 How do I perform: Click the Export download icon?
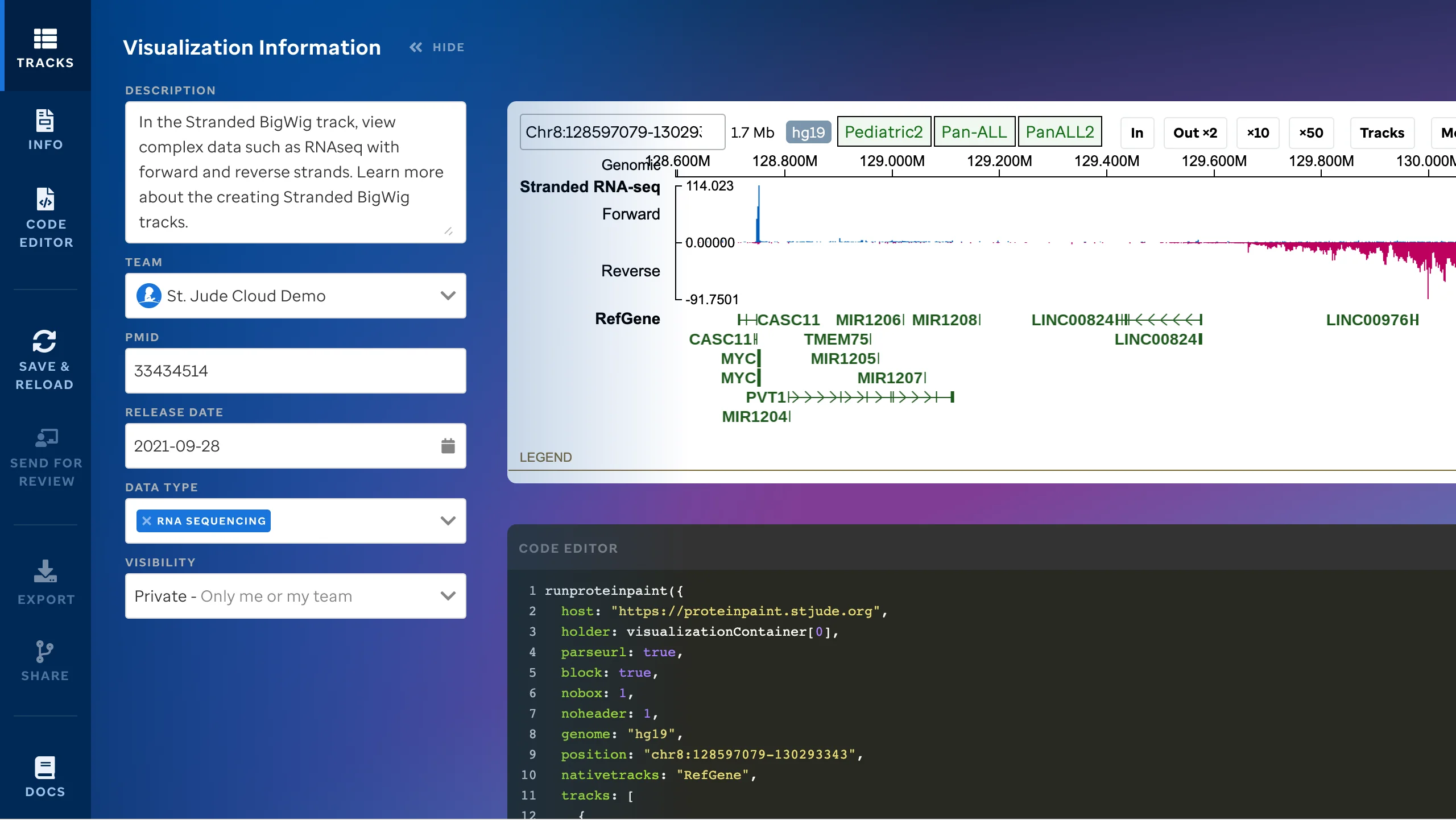tap(45, 571)
